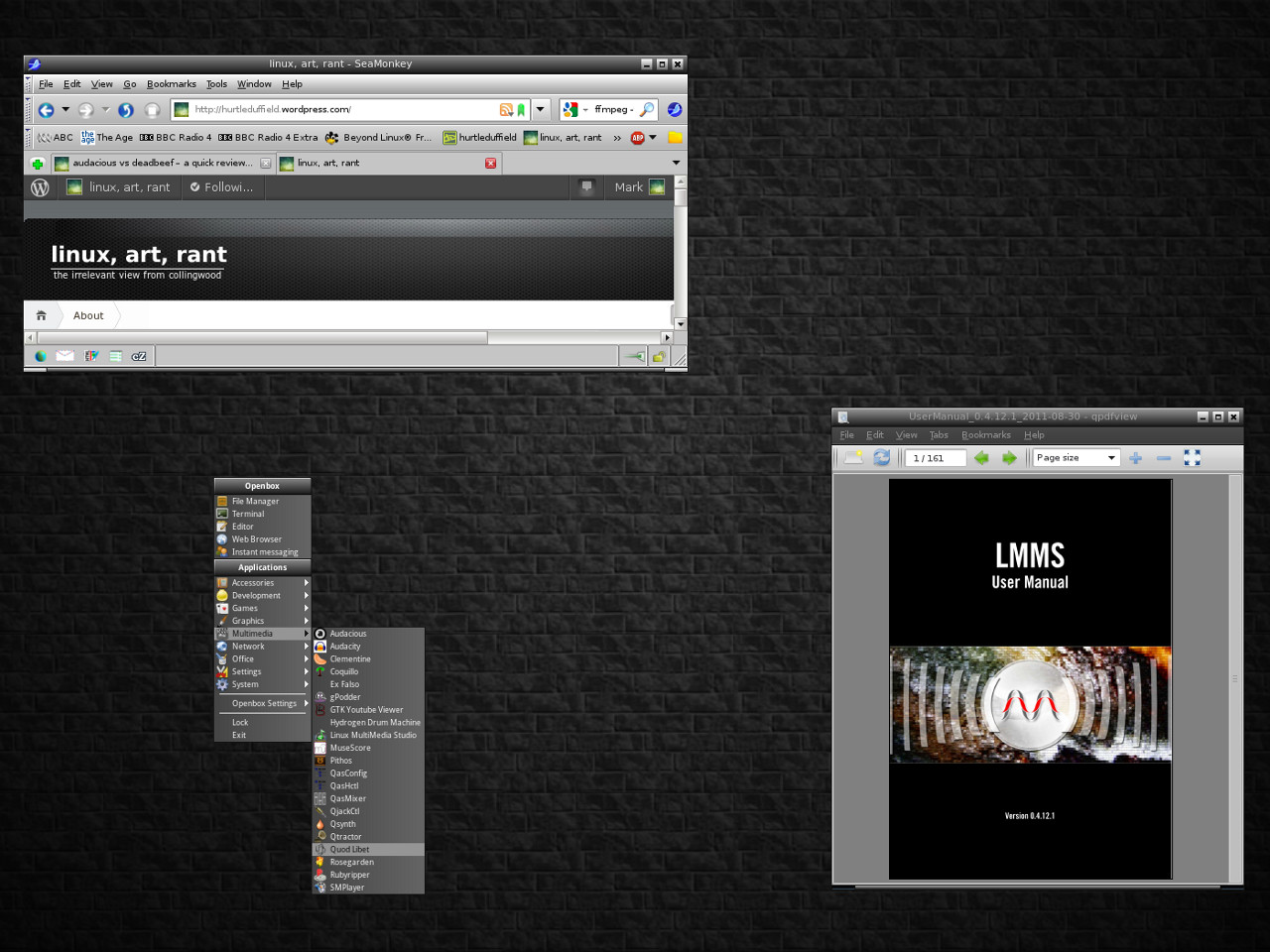The image size is (1270, 952).
Task: Launch Hydrogen Drum Machine from menu
Action: tap(369, 723)
